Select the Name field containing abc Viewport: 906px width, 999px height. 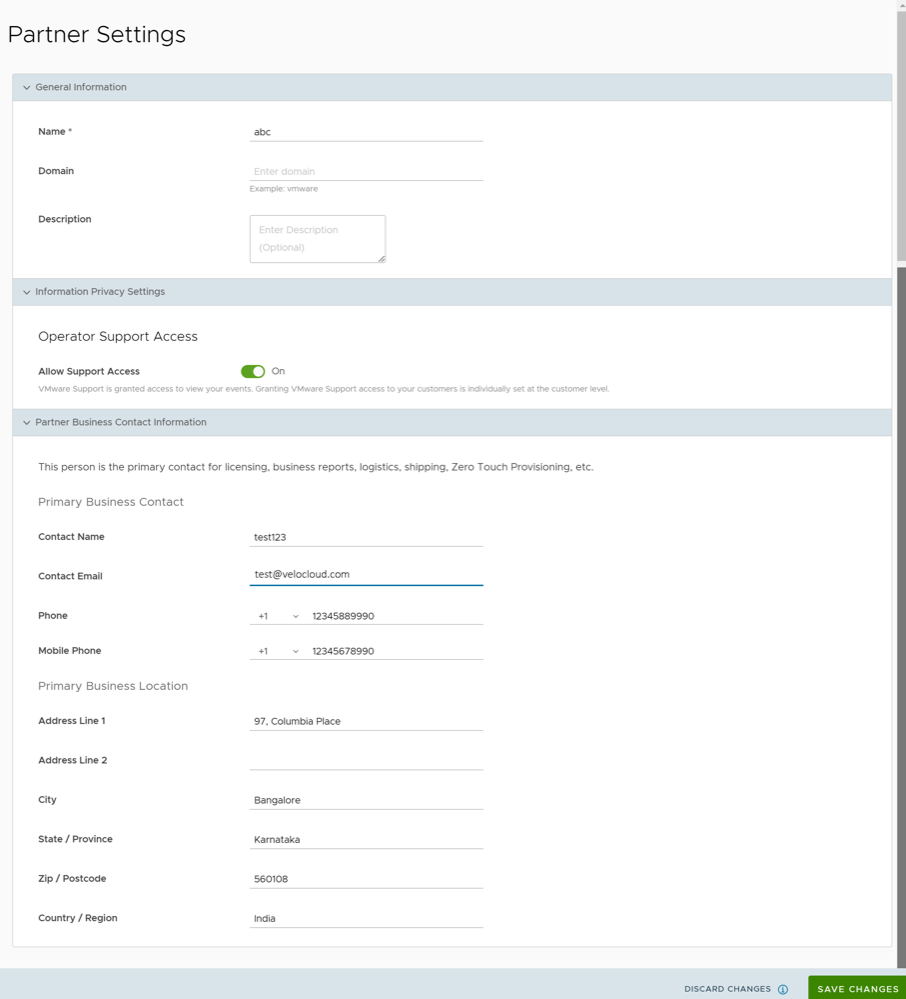coord(366,131)
